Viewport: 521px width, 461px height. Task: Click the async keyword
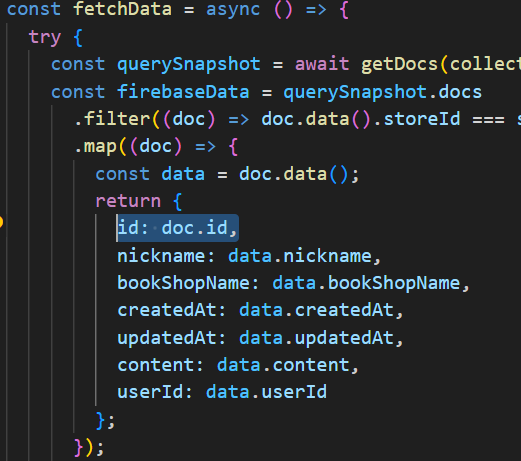pyautogui.click(x=233, y=9)
